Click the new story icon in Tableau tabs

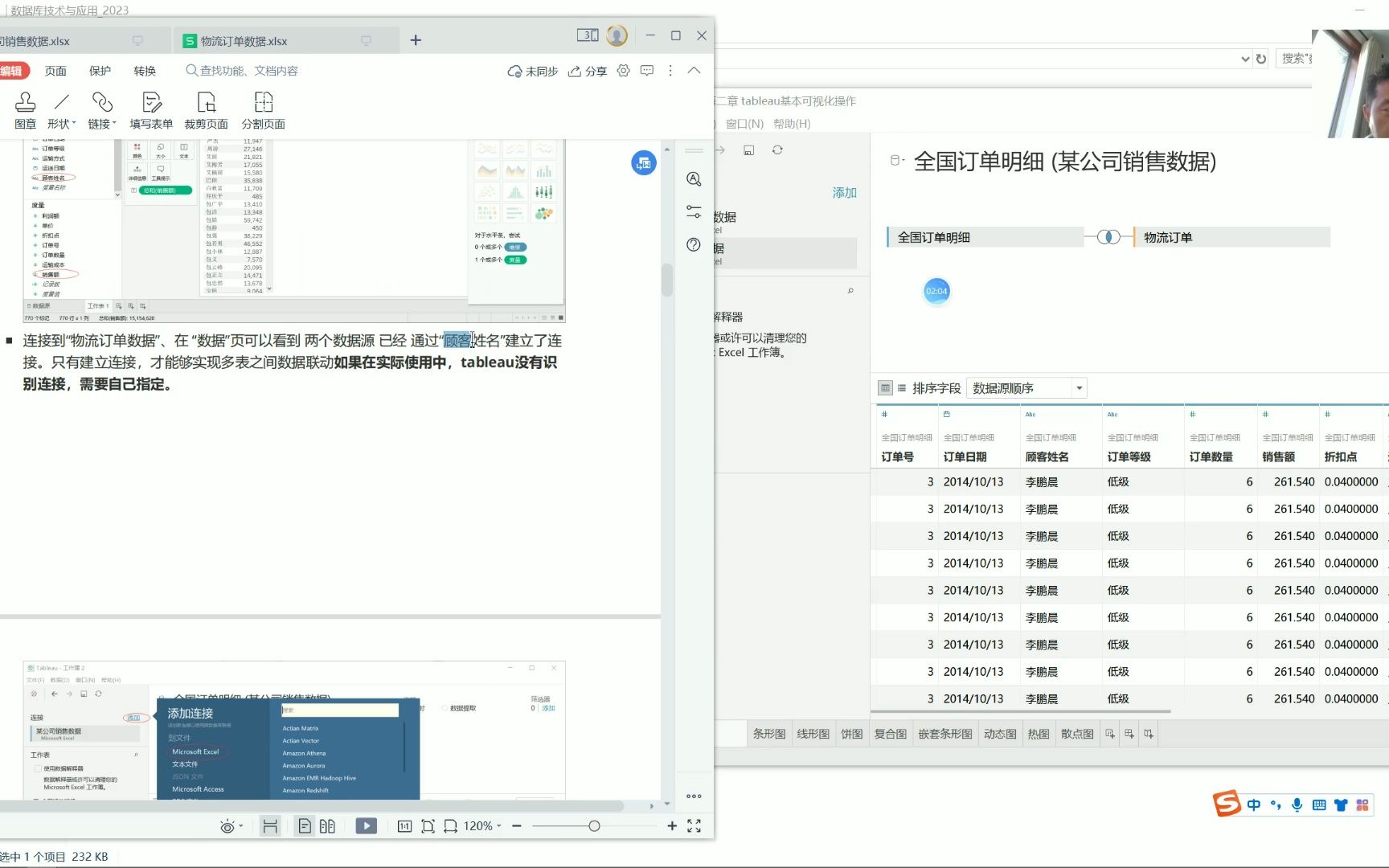click(x=1149, y=734)
